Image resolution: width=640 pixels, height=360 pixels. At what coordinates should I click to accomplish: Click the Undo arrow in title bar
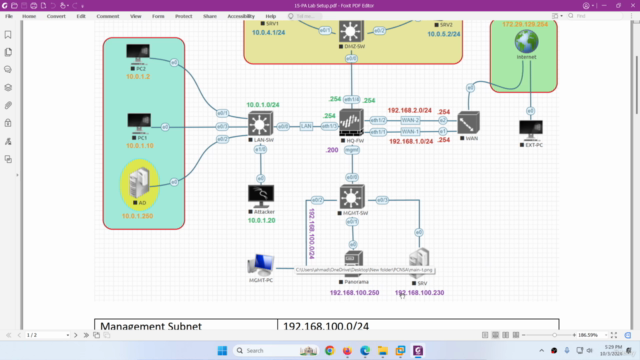tap(53, 6)
